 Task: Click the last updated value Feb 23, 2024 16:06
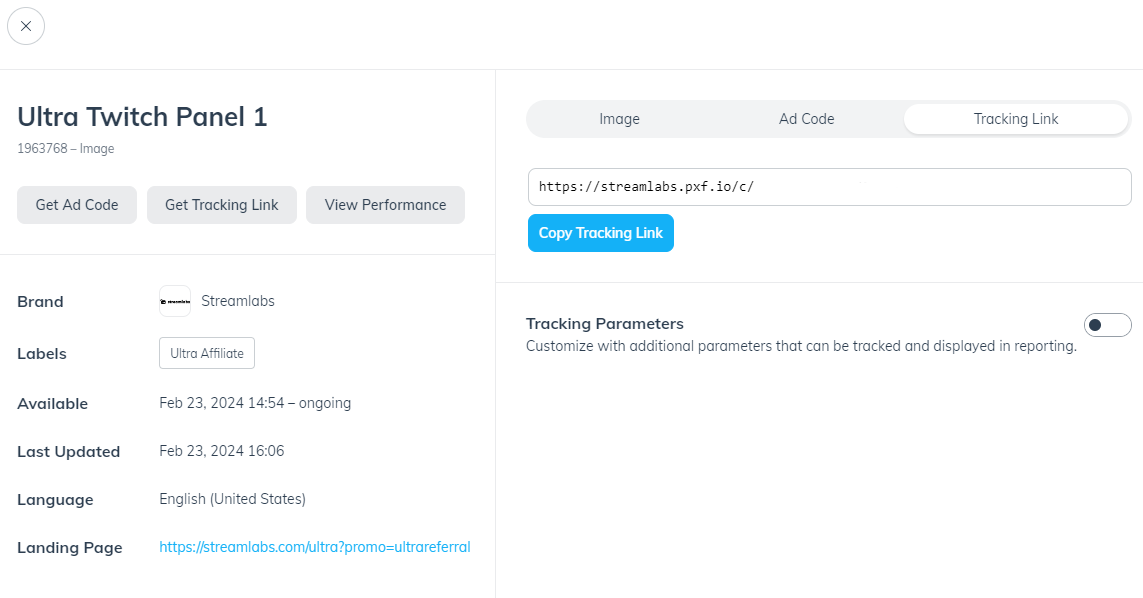pos(222,451)
